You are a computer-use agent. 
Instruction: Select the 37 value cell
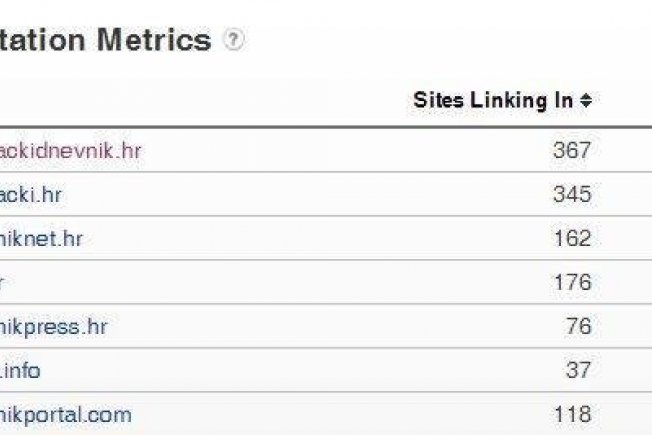point(578,370)
